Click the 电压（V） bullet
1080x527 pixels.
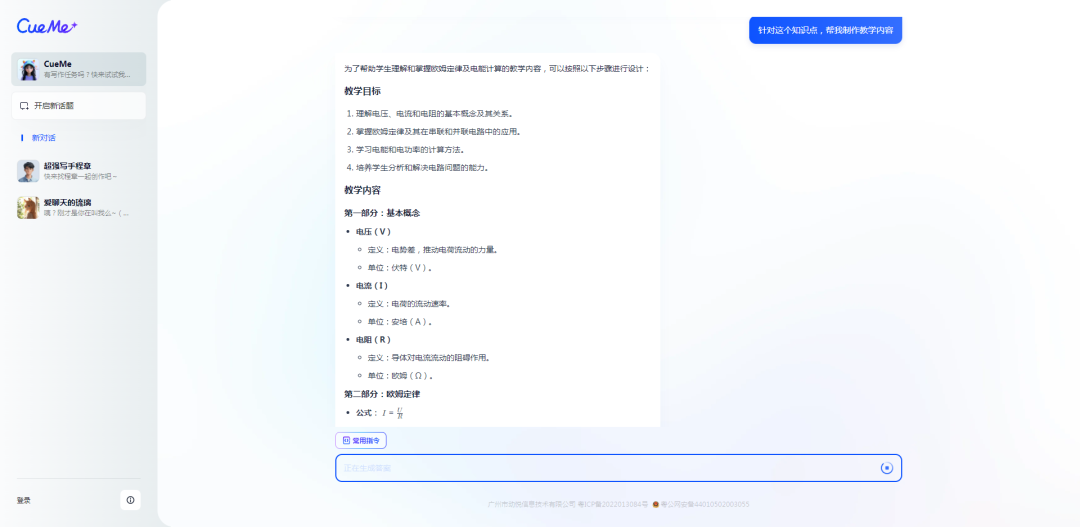[x=373, y=231]
